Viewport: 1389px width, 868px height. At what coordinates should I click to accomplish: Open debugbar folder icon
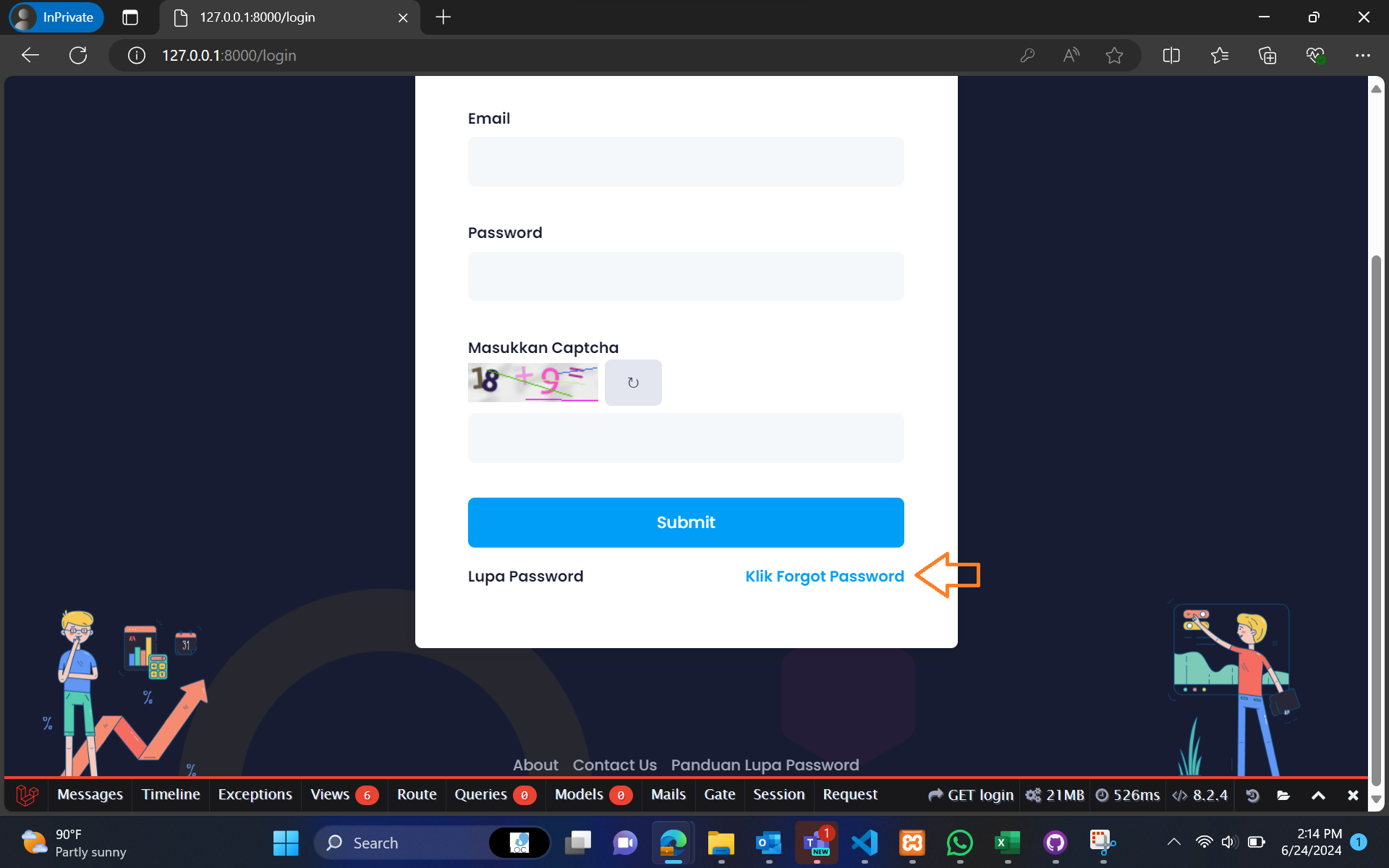pyautogui.click(x=1283, y=795)
